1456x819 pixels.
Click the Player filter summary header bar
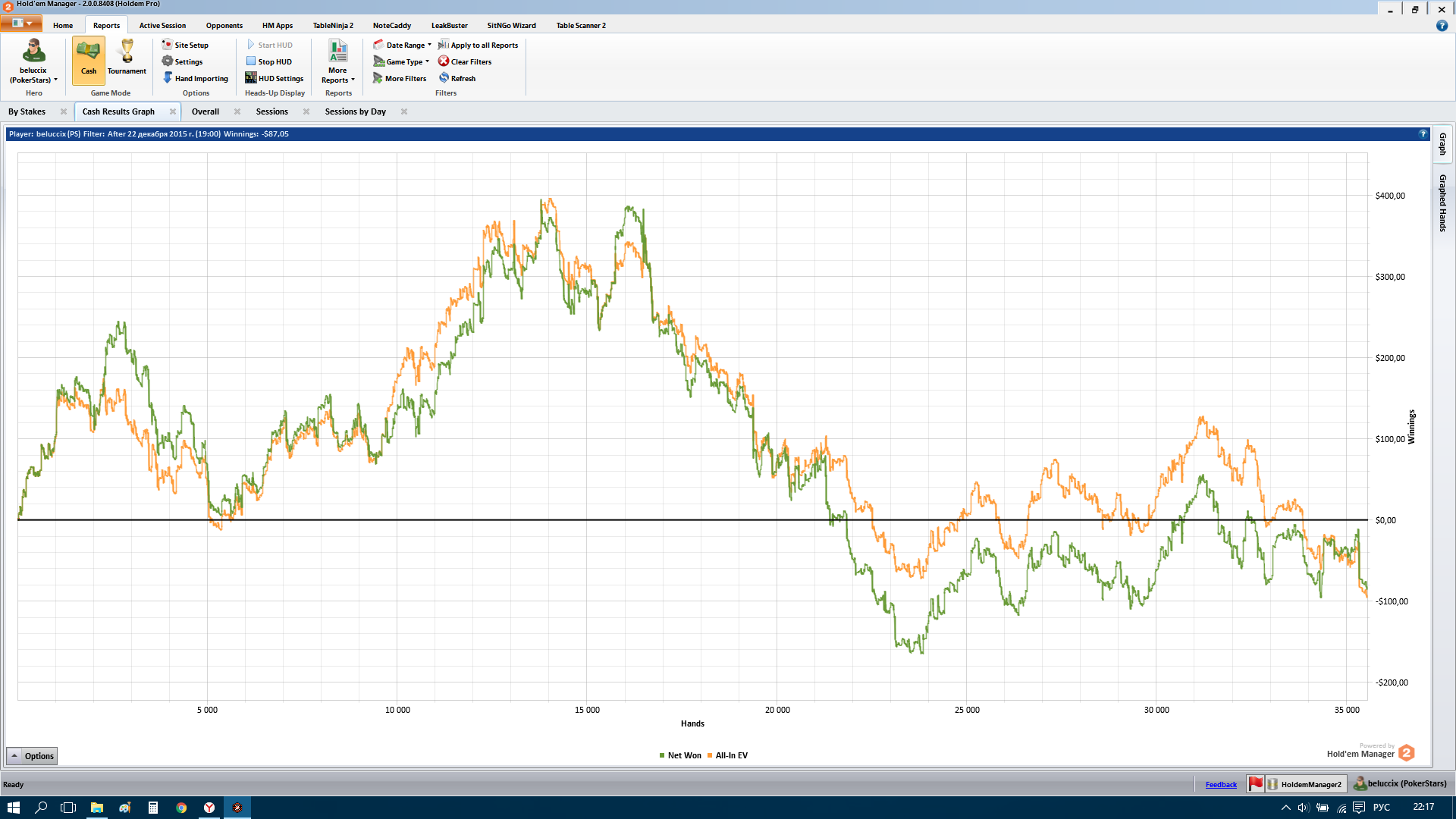click(717, 133)
